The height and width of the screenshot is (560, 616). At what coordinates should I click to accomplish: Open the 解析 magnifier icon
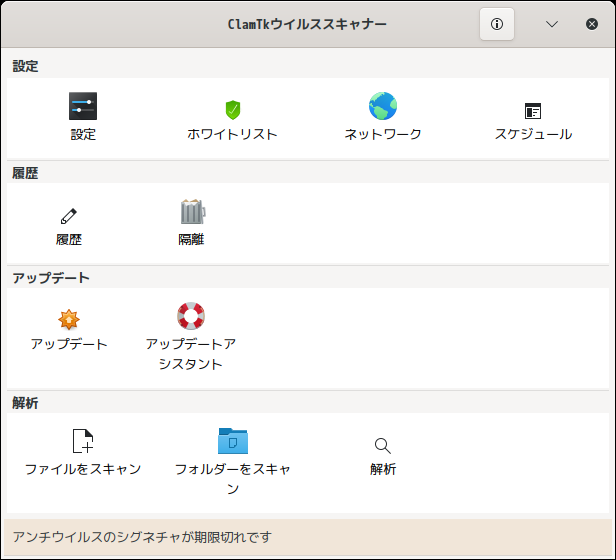pyautogui.click(x=383, y=446)
